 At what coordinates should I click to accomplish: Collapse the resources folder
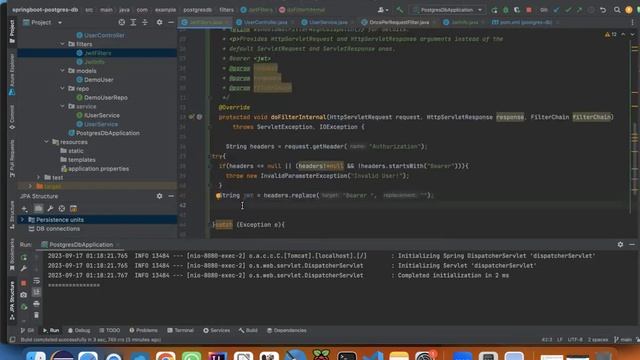(47, 142)
